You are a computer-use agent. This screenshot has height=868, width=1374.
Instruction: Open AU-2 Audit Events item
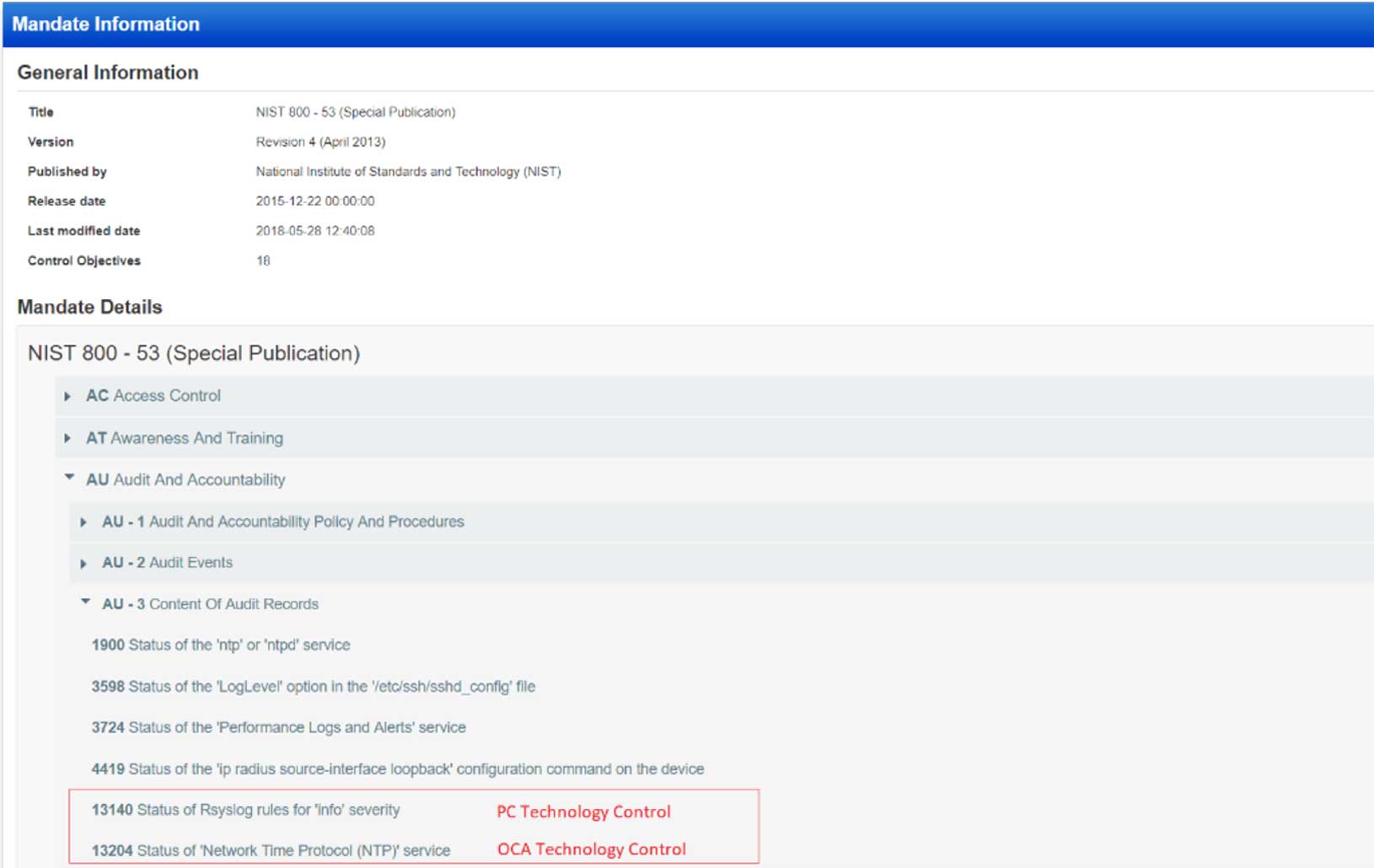tap(167, 563)
